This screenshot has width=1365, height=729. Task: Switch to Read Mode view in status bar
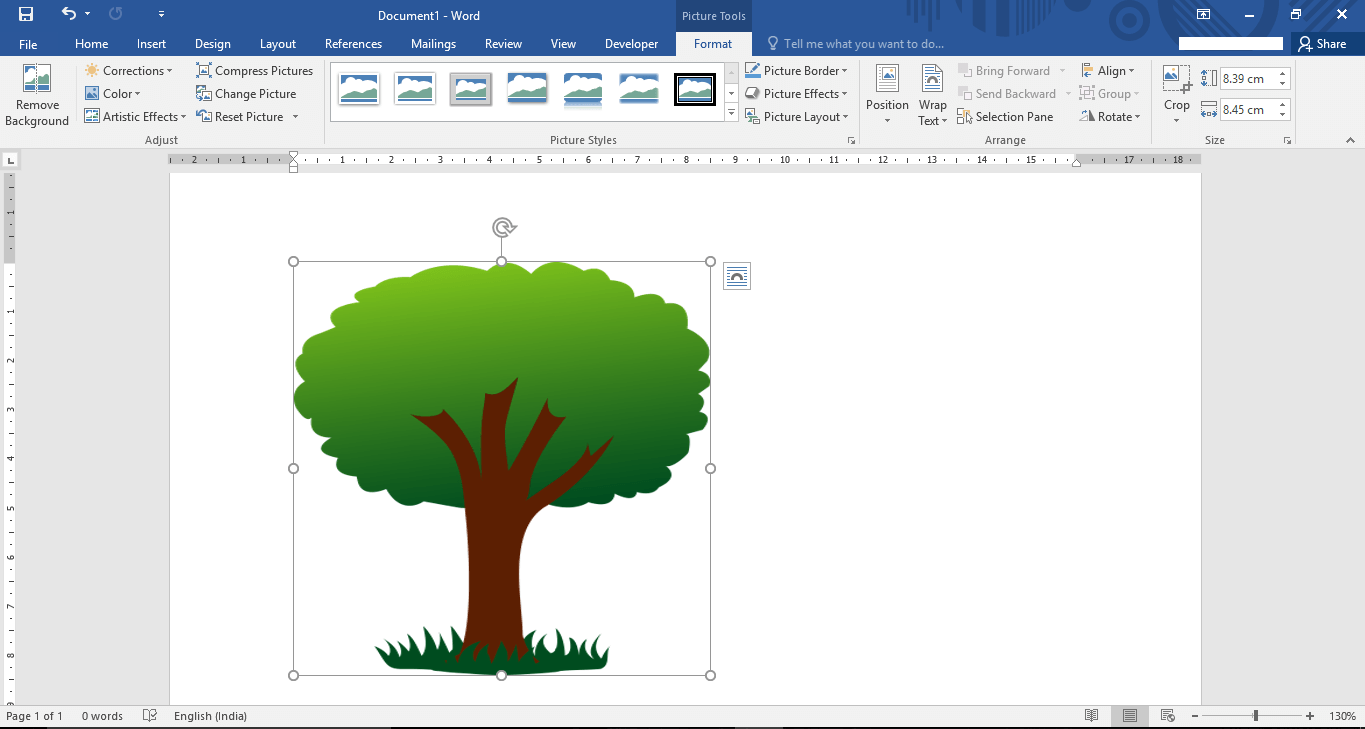[1092, 716]
